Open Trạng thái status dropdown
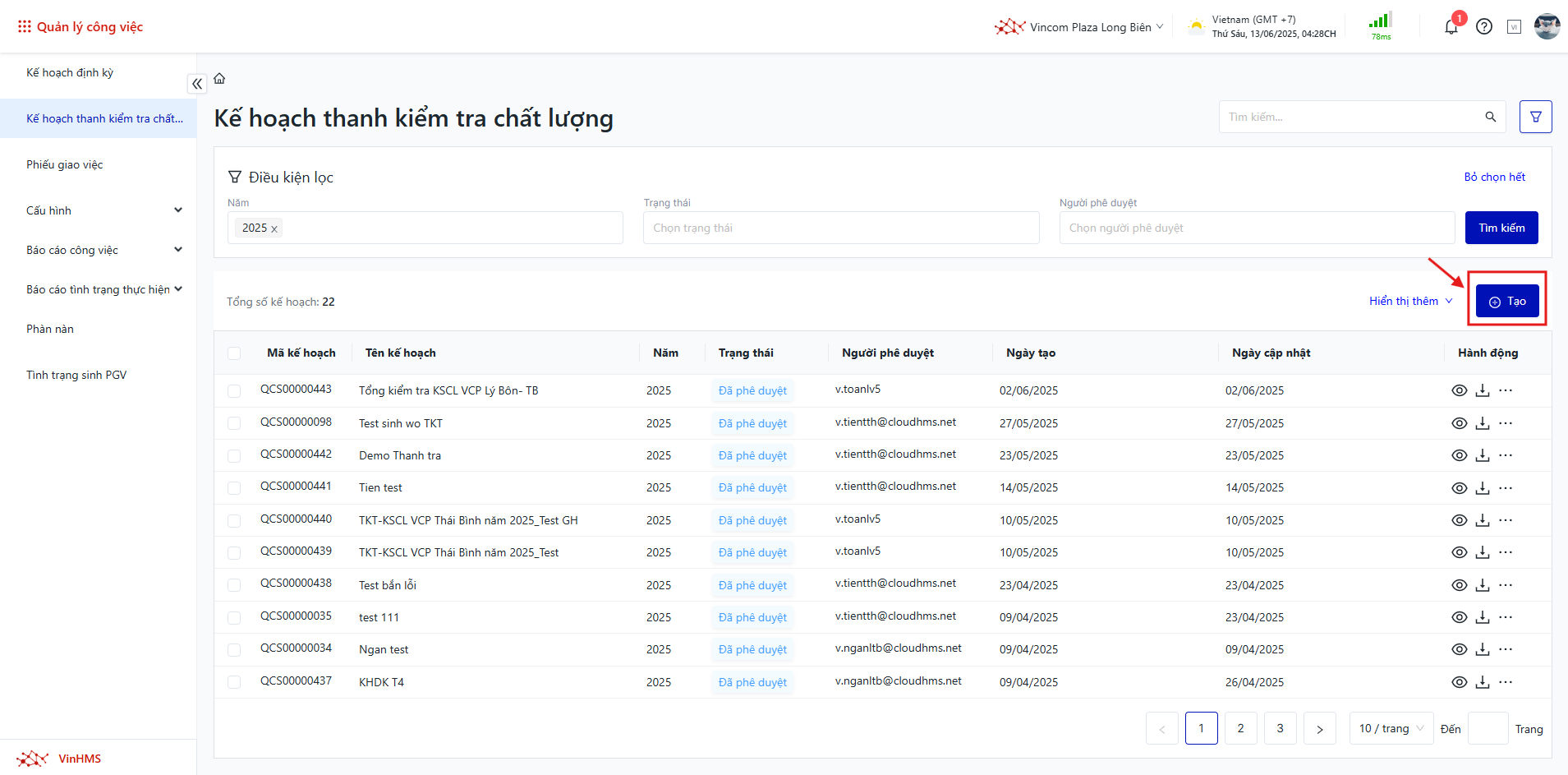The height and width of the screenshot is (775, 1568). pyautogui.click(x=840, y=228)
